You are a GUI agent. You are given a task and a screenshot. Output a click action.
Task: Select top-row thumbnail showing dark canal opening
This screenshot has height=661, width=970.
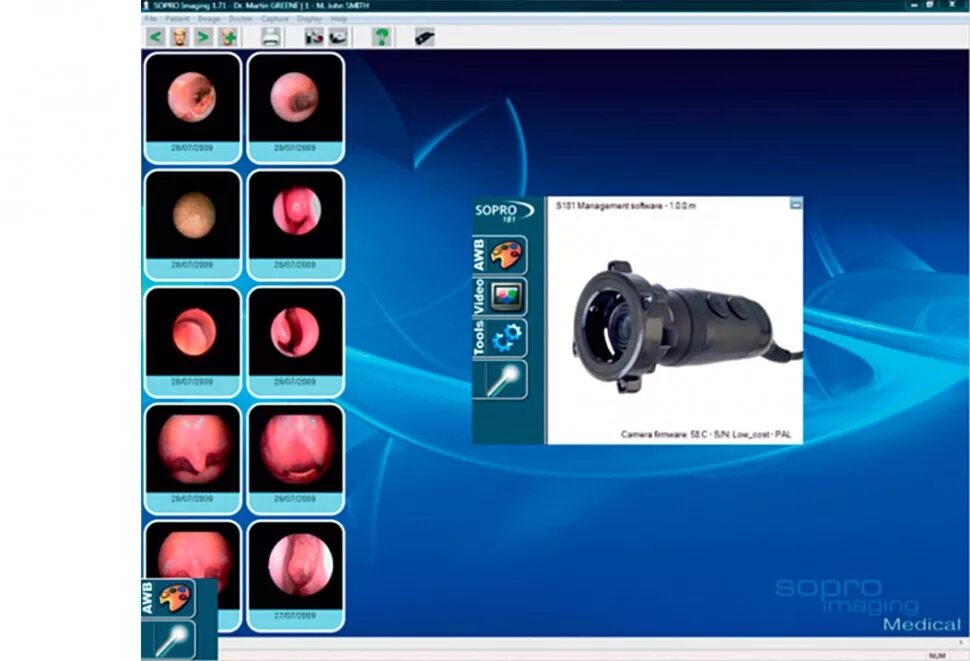point(192,108)
